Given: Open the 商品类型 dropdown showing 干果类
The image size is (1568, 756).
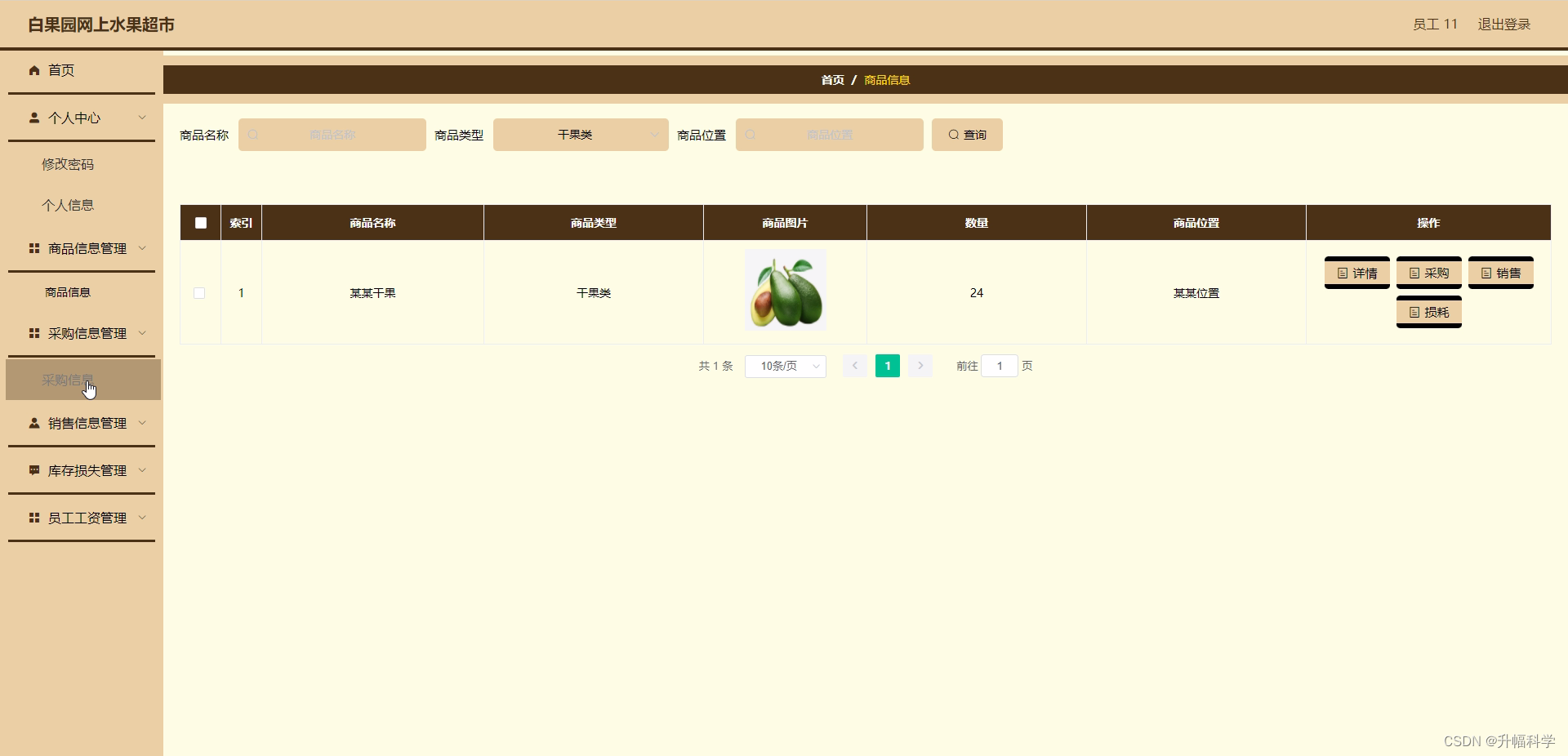Looking at the screenshot, I should pos(580,135).
